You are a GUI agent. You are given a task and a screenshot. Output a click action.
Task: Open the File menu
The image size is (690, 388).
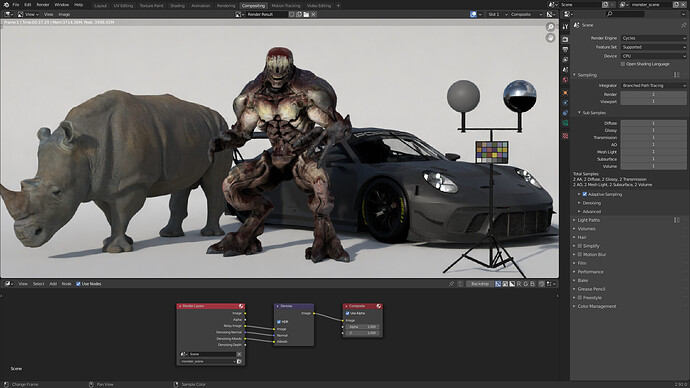16,5
